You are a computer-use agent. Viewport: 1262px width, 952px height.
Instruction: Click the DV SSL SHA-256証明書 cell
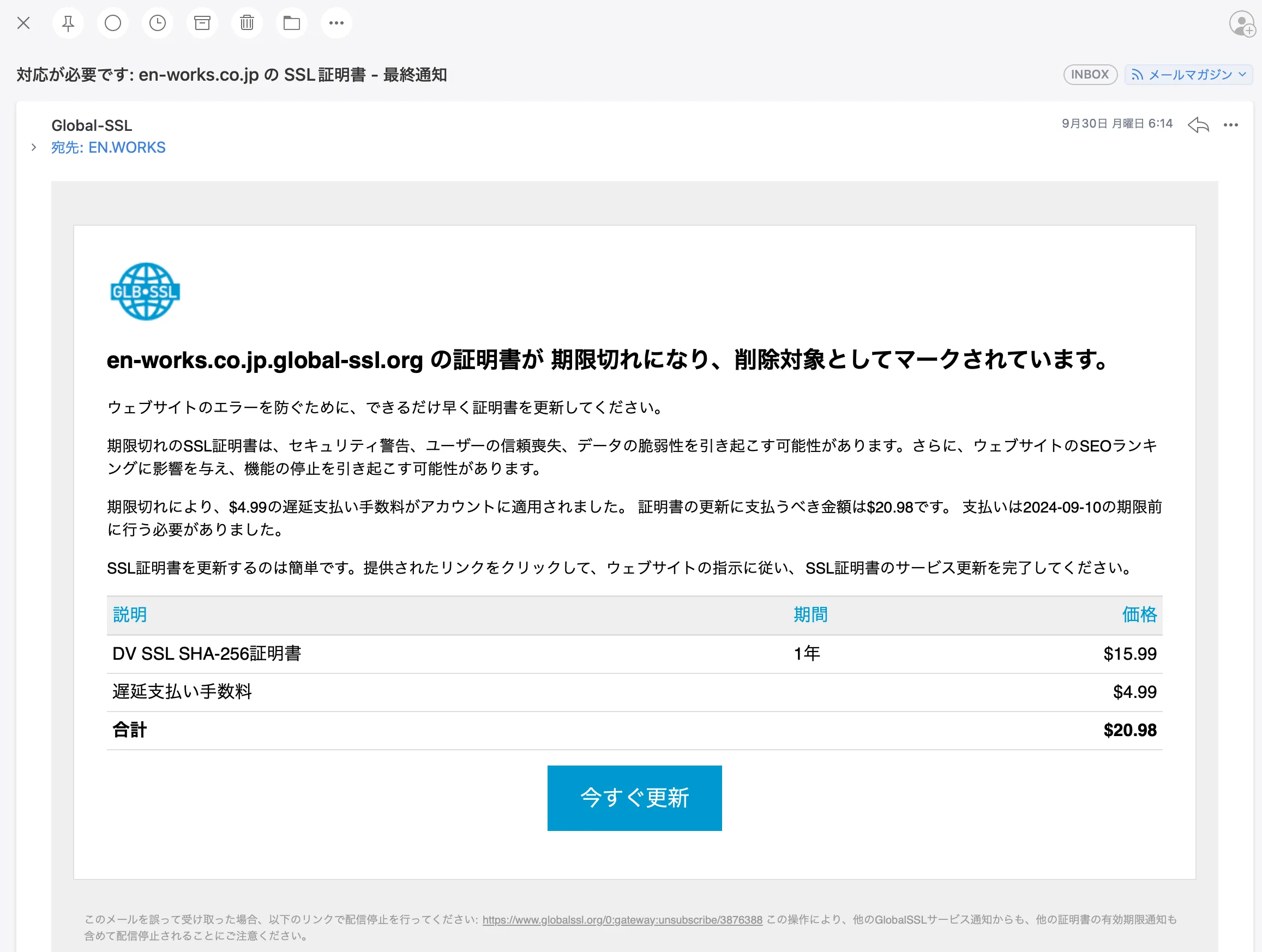(207, 653)
